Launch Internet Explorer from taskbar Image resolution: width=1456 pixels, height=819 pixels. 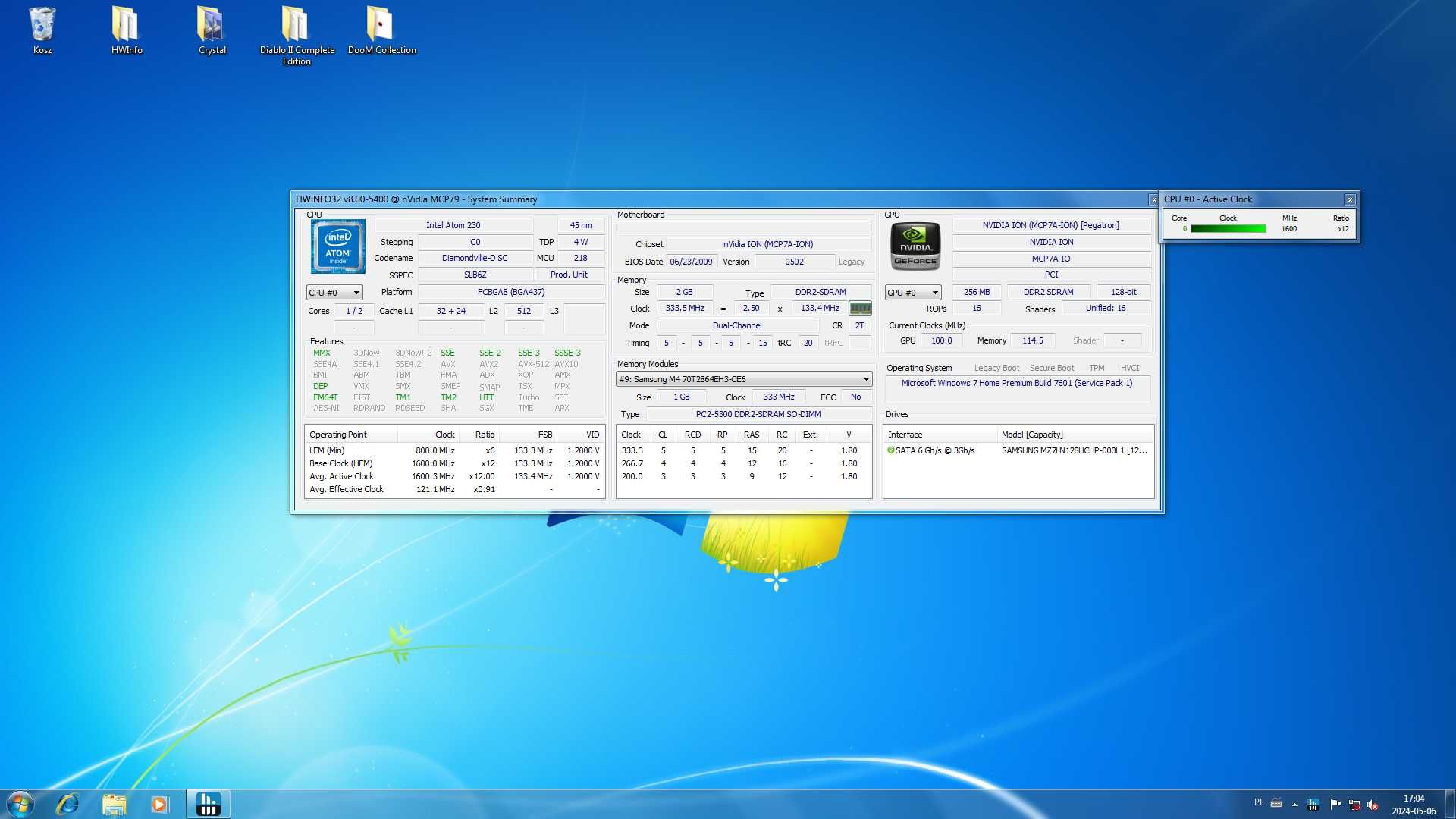(x=67, y=804)
